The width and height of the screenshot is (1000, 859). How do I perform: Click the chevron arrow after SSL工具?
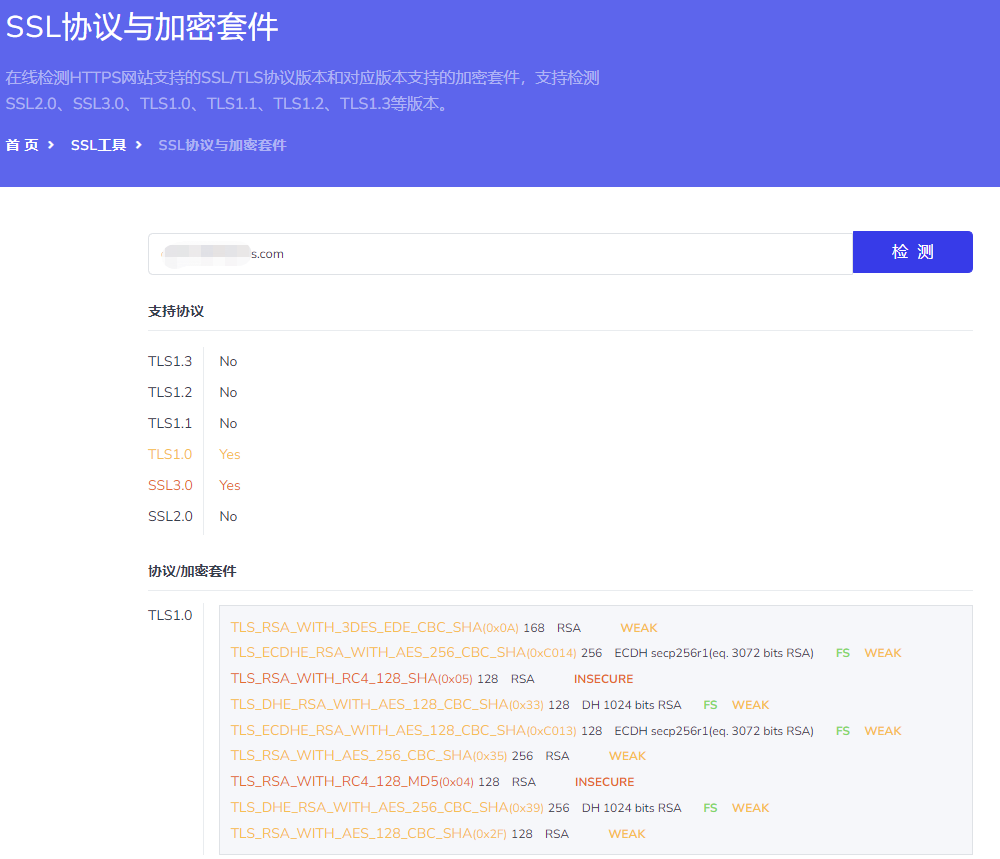[139, 145]
